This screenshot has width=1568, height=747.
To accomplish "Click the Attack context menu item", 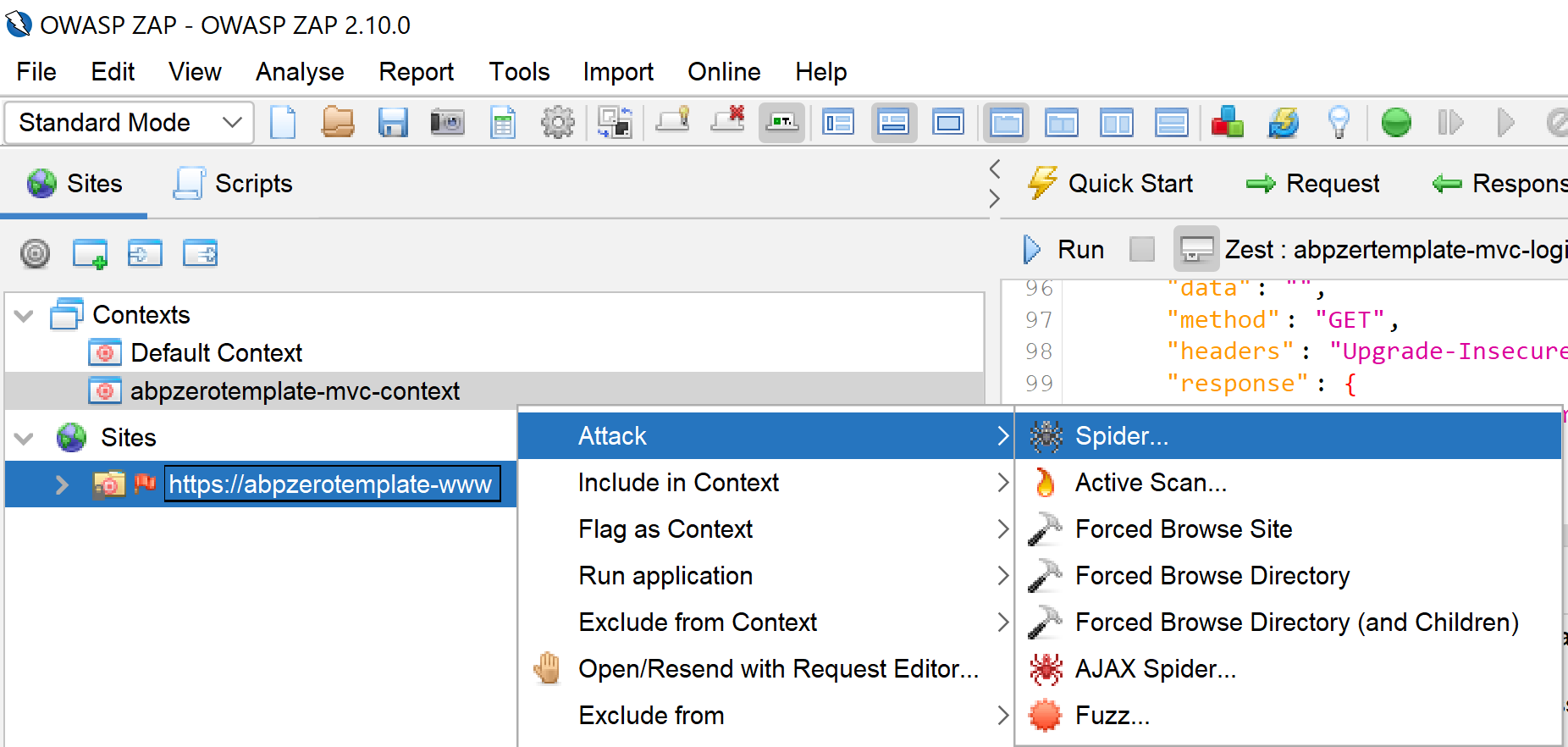I will [x=765, y=436].
